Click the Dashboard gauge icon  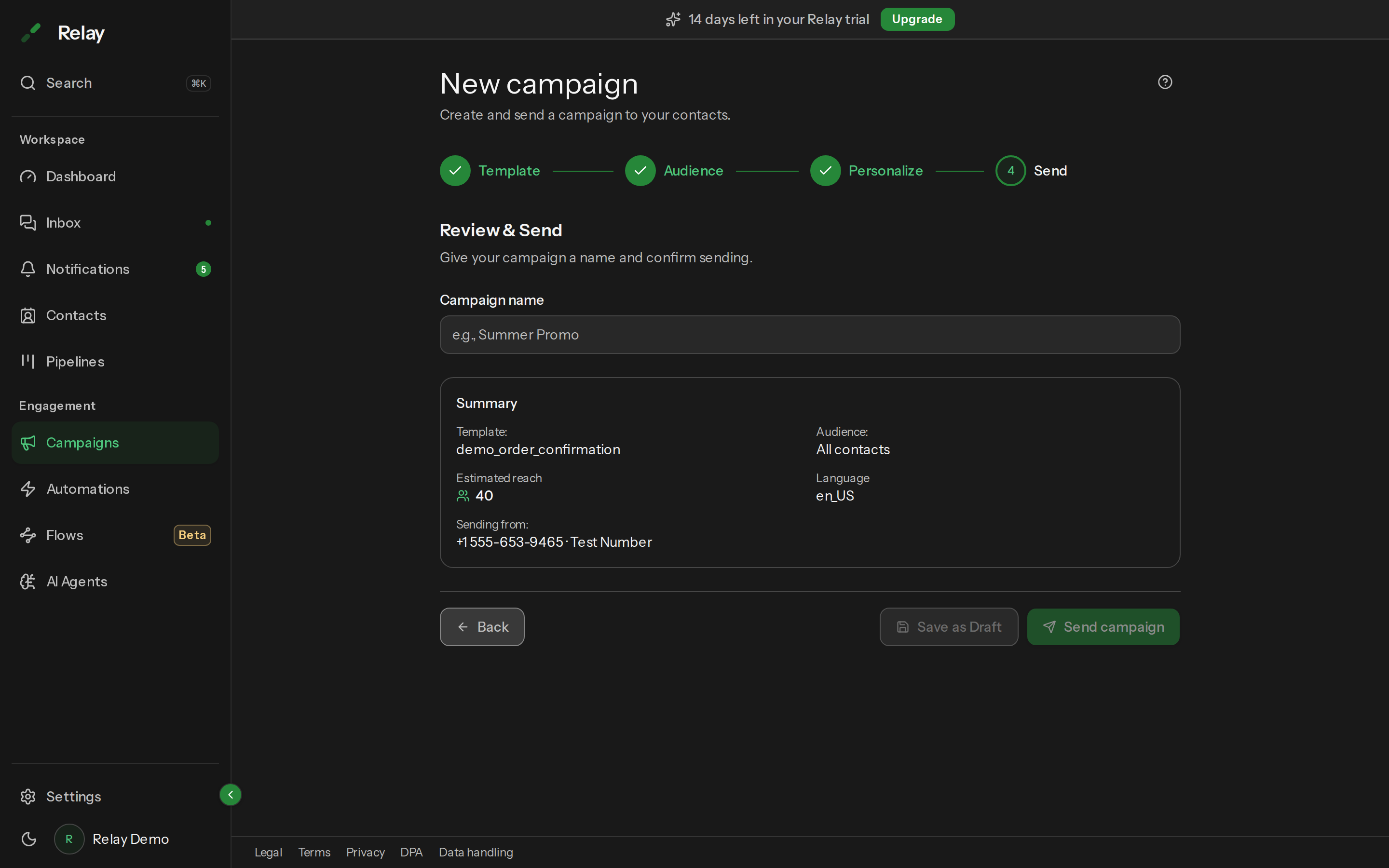[x=28, y=176]
